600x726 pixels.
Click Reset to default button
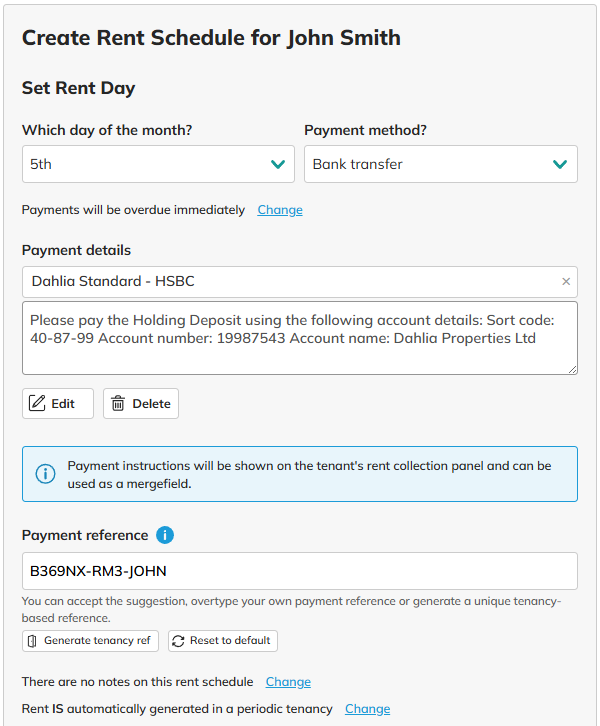(x=222, y=640)
